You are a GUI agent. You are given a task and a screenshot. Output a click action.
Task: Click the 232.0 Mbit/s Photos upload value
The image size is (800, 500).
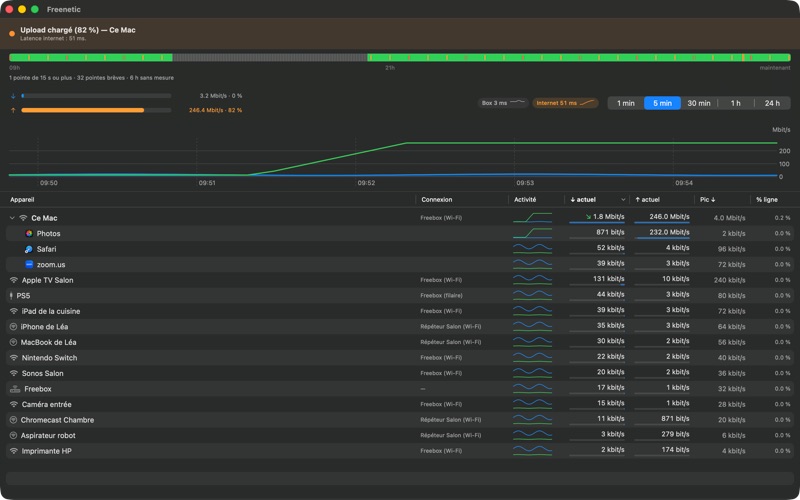tap(669, 232)
